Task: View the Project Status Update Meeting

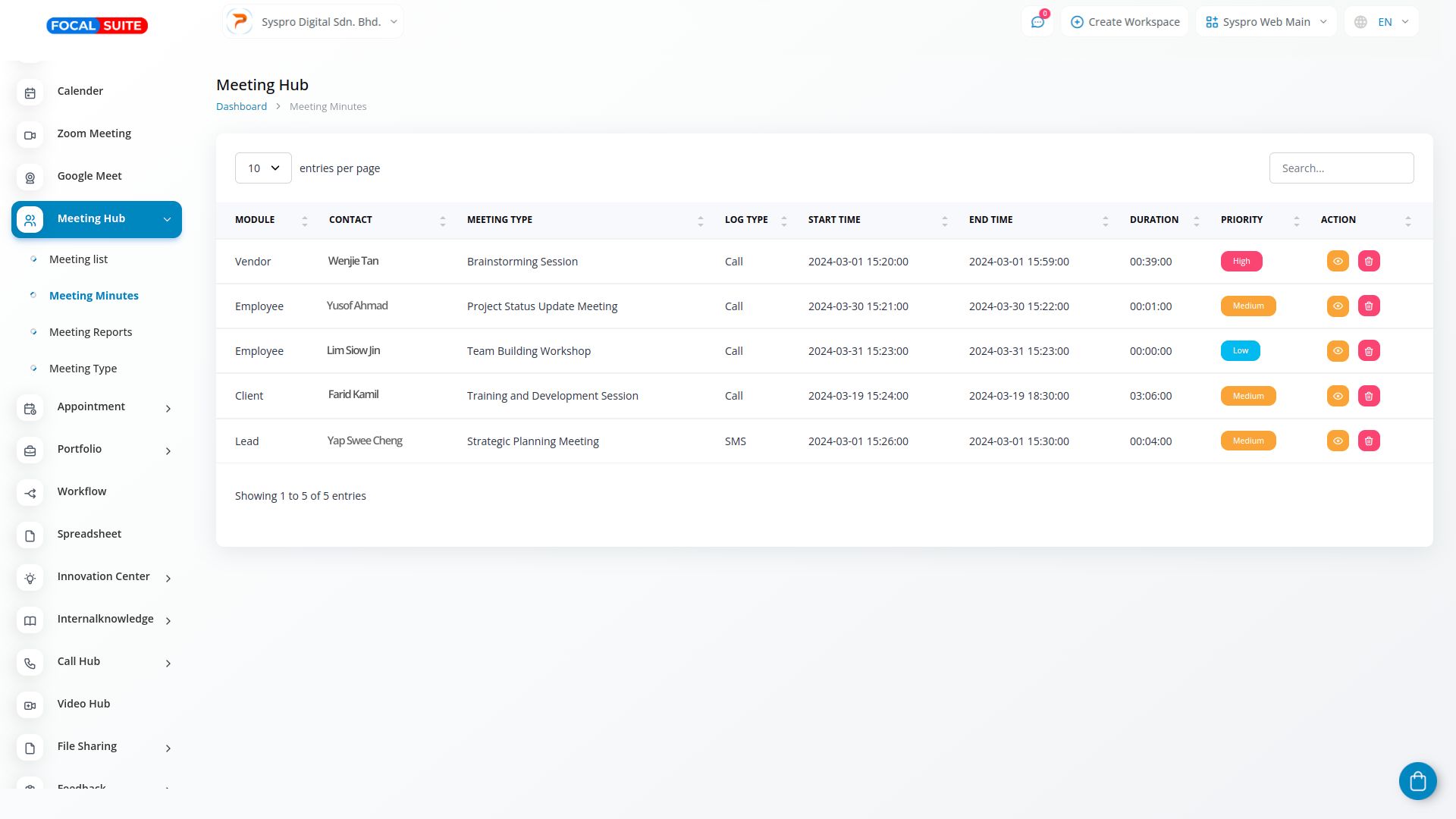Action: 1337,306
